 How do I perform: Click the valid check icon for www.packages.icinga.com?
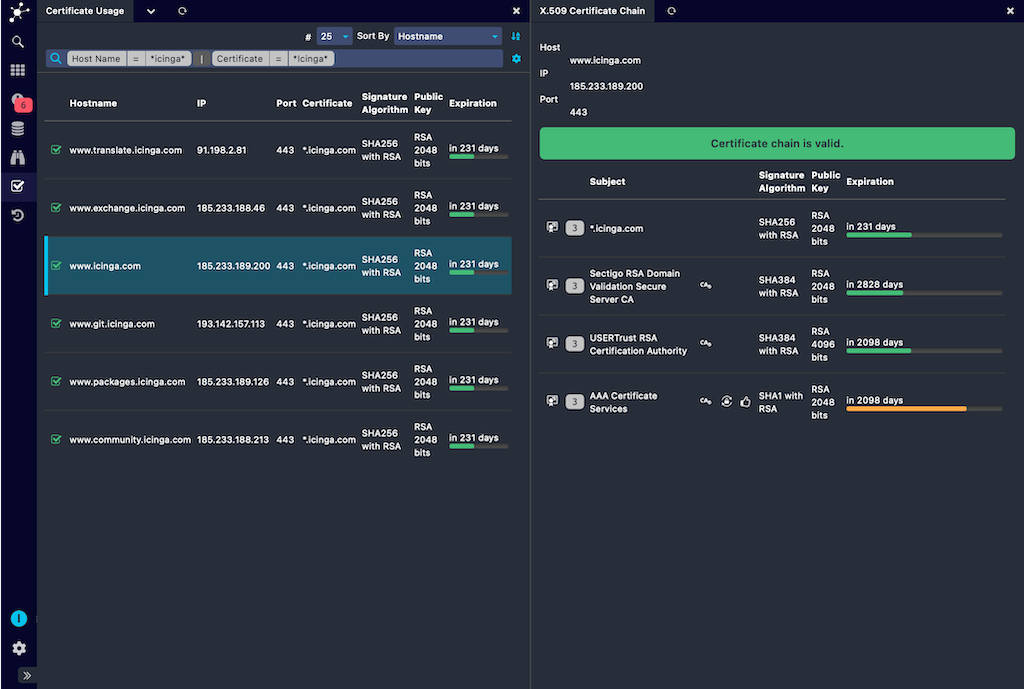(56, 381)
